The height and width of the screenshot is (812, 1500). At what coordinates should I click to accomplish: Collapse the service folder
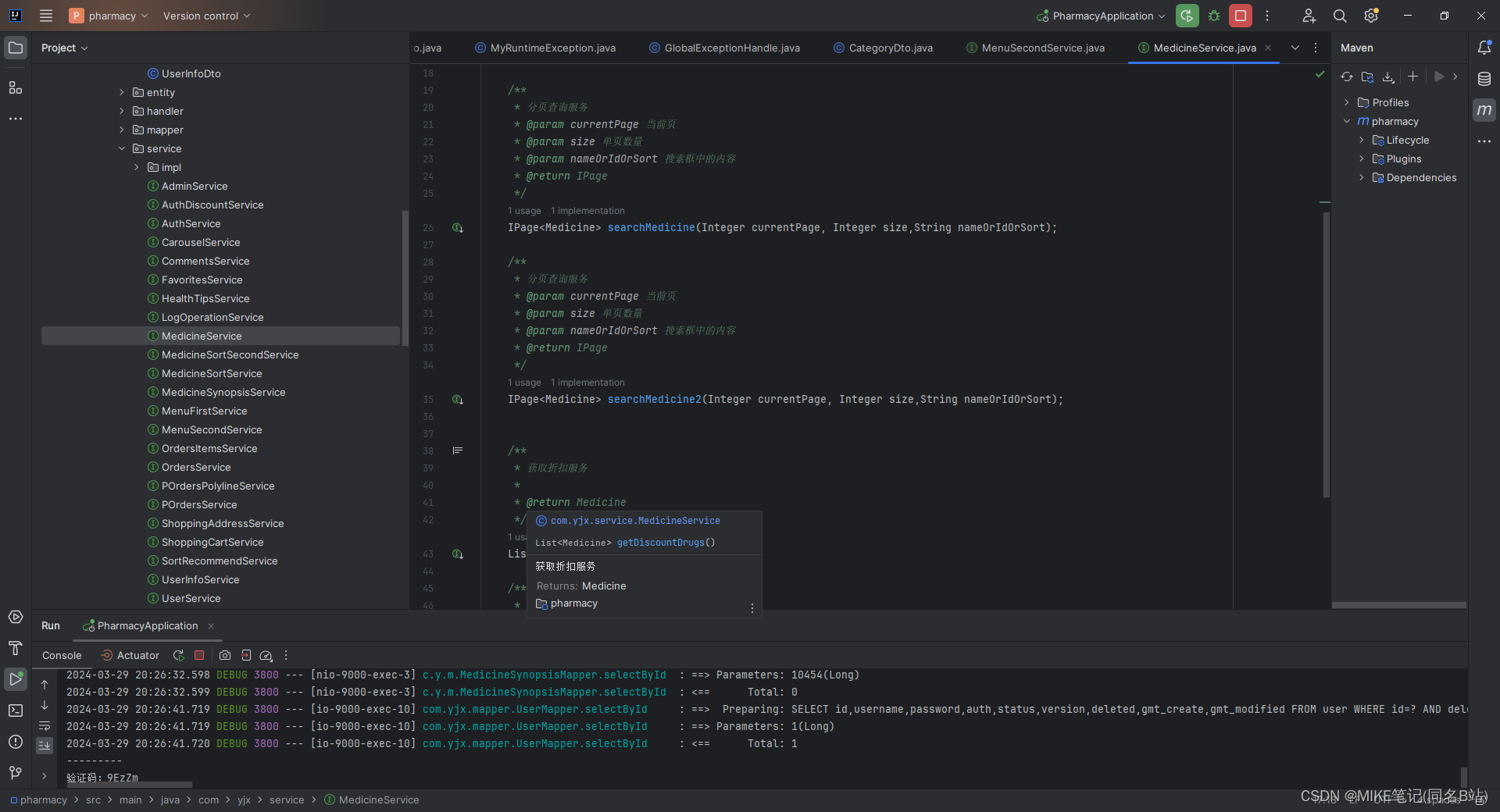coord(122,148)
